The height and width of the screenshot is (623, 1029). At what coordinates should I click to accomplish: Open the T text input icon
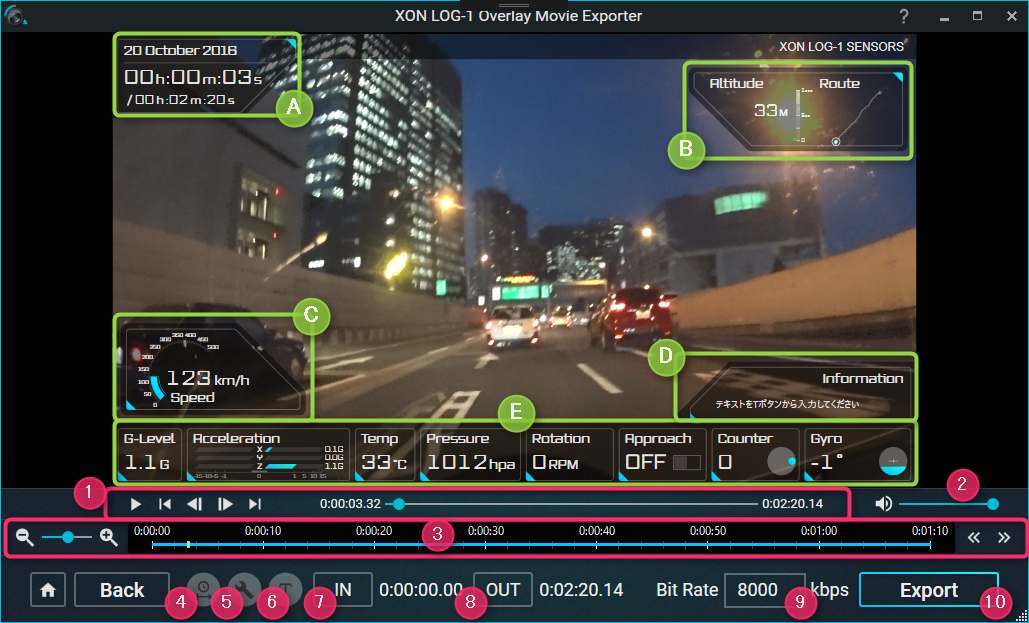[x=286, y=588]
